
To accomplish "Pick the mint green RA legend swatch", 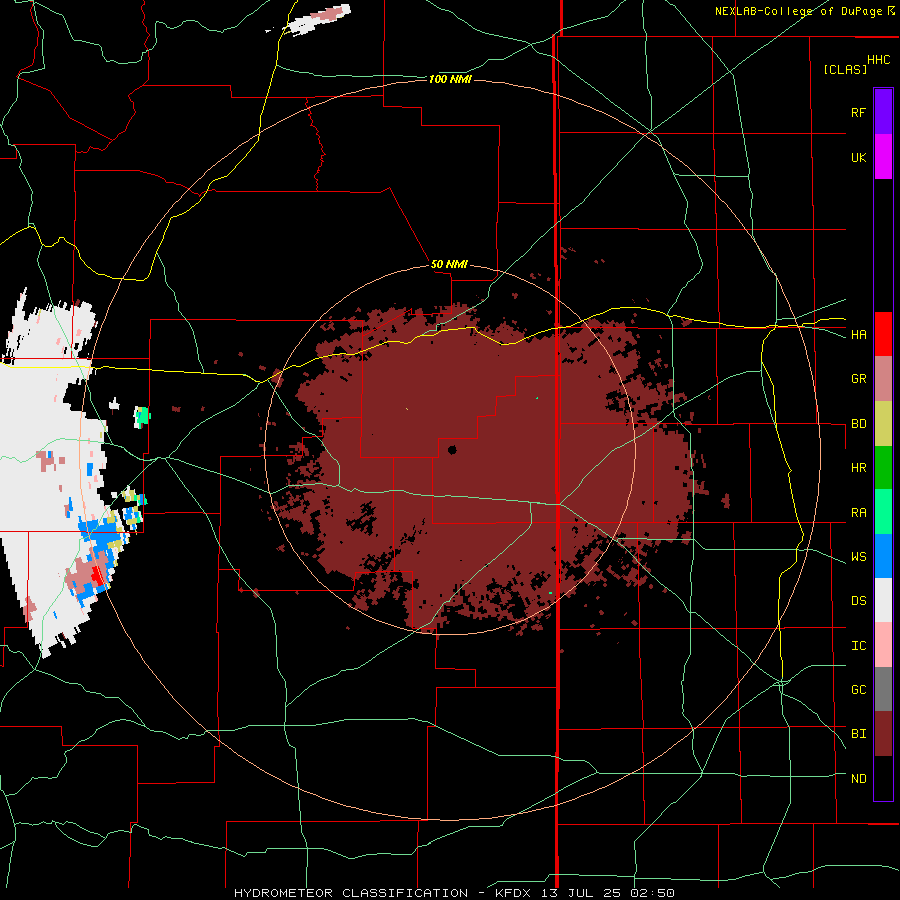I will (x=883, y=512).
